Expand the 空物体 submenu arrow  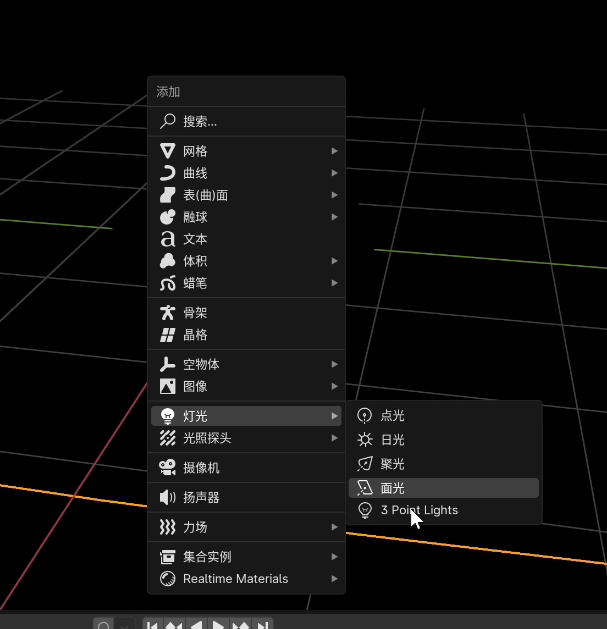(x=334, y=364)
